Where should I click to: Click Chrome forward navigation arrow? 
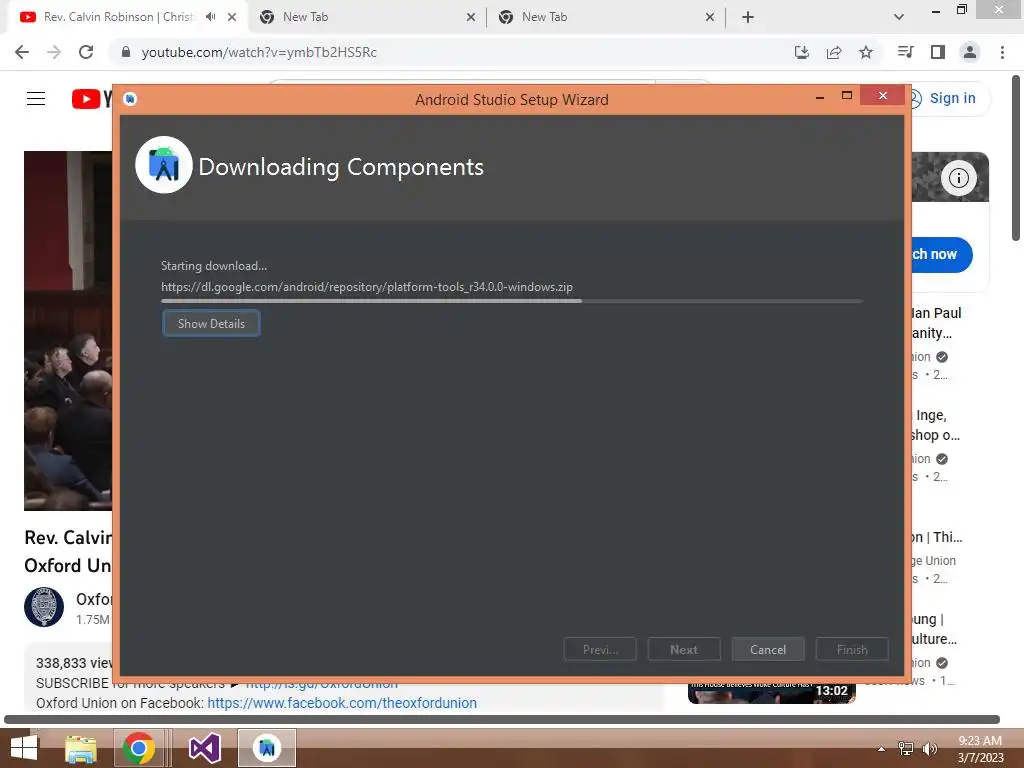(54, 52)
